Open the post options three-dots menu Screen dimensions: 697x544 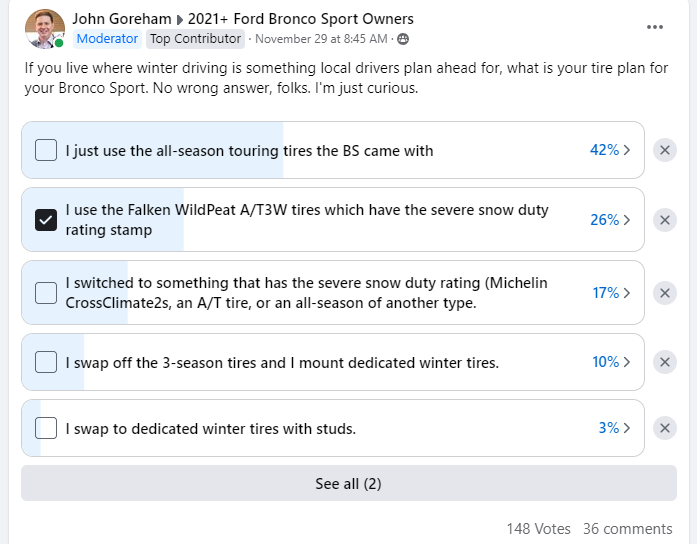[x=655, y=27]
